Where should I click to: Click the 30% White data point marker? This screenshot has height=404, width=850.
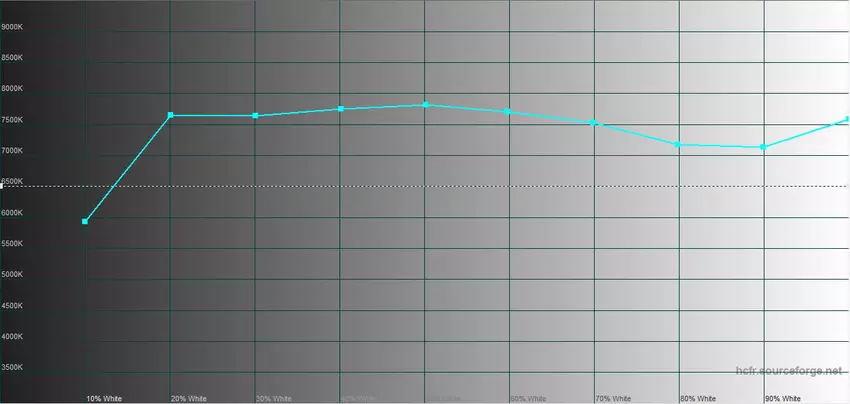click(x=256, y=116)
